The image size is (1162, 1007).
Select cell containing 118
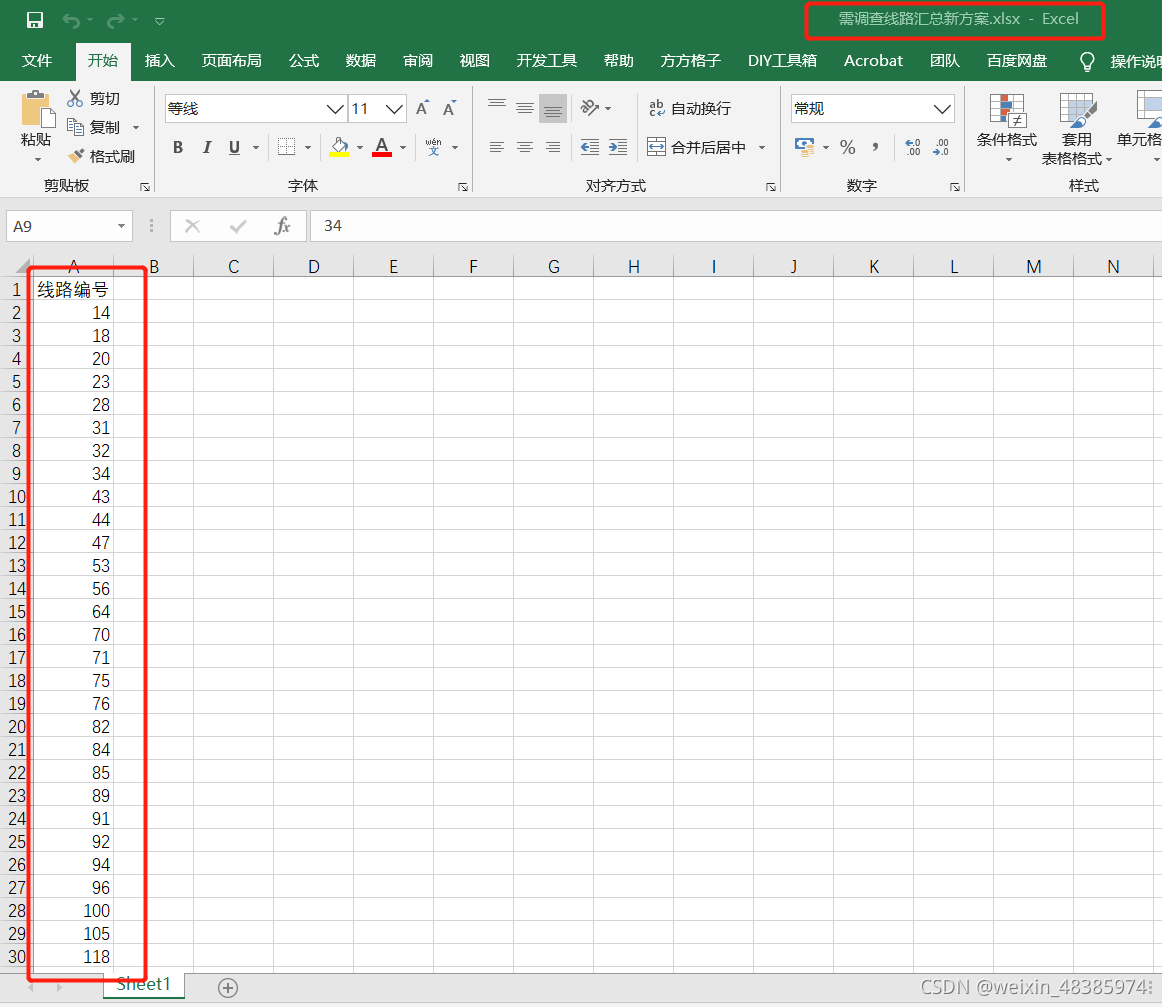(73, 957)
